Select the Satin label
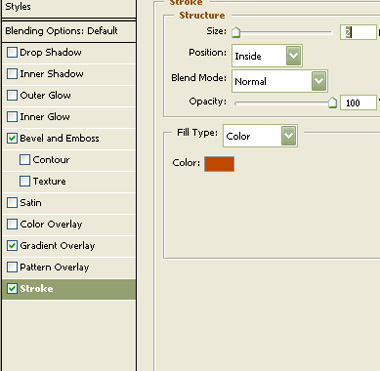This screenshot has width=380, height=371. pyautogui.click(x=31, y=203)
